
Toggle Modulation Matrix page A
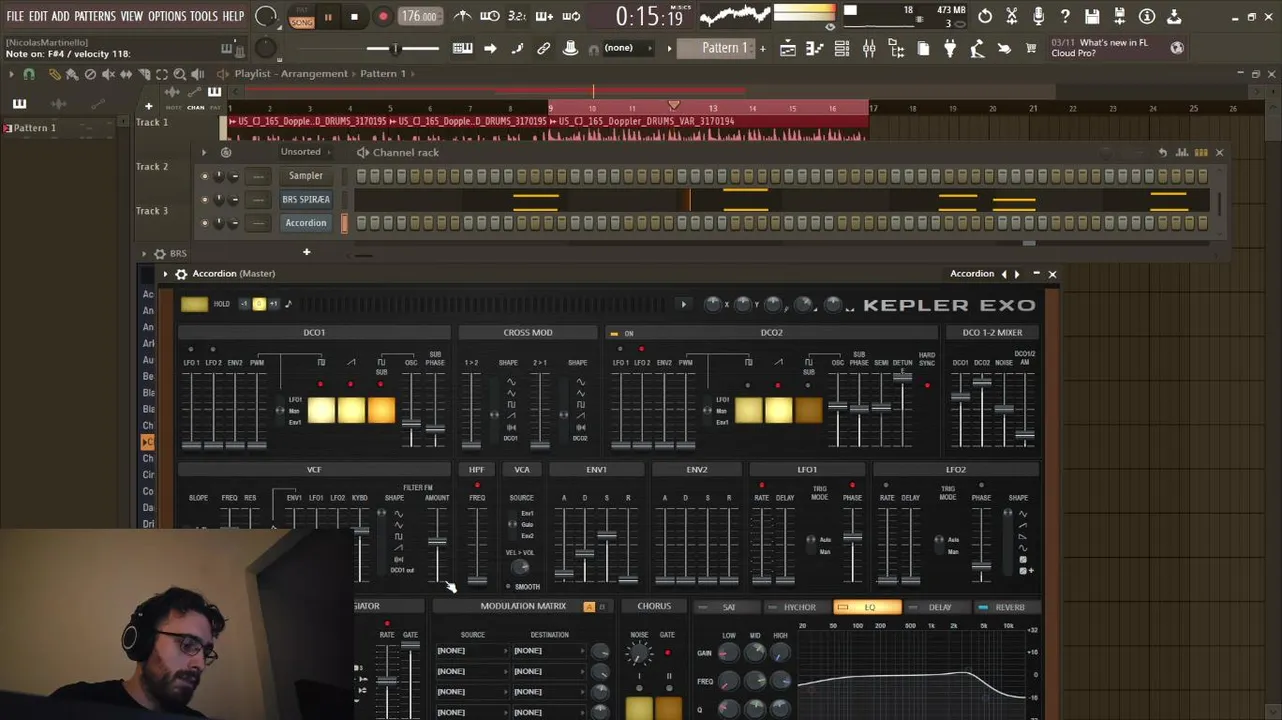pyautogui.click(x=589, y=607)
